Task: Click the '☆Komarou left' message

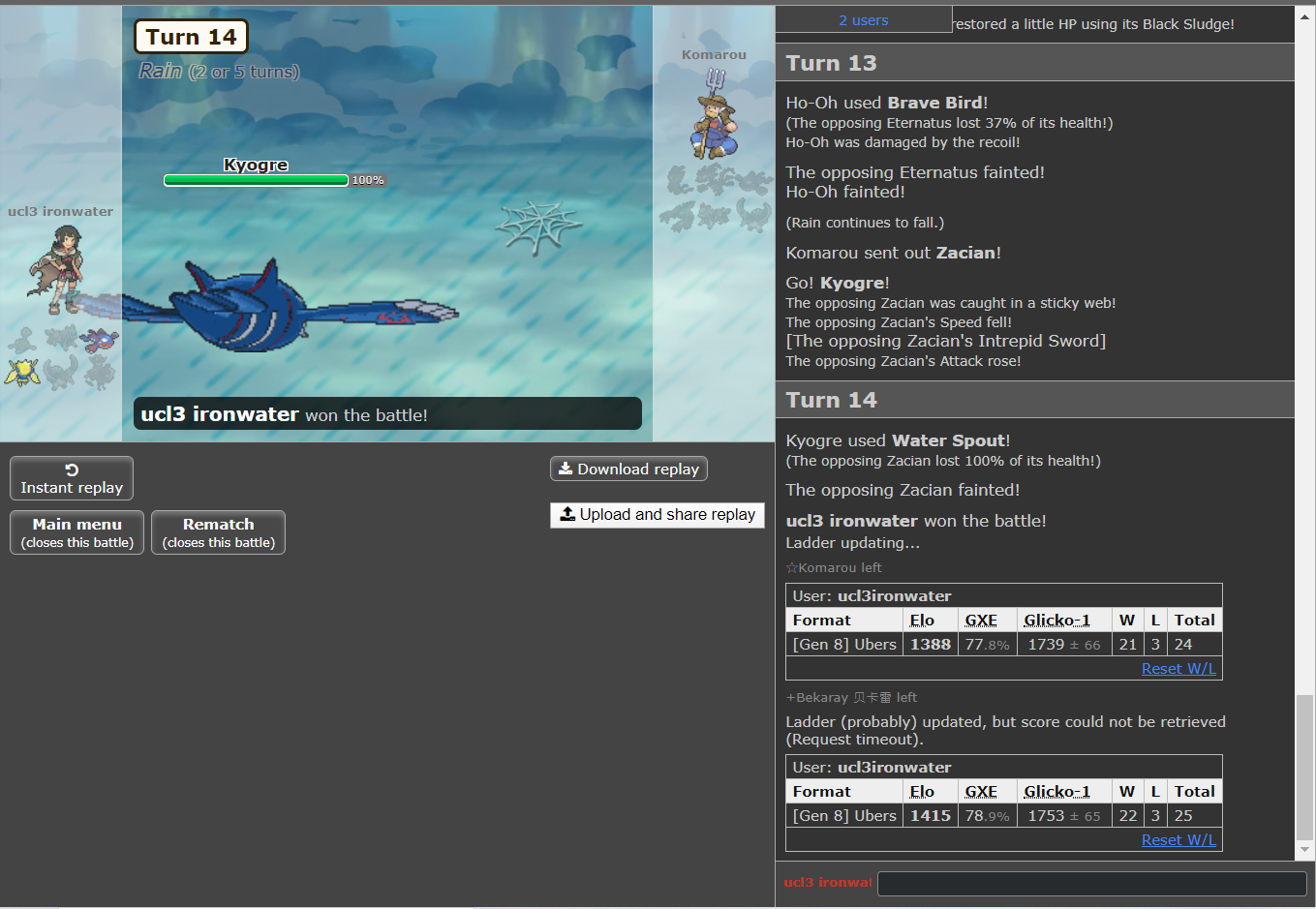Action: pos(834,567)
